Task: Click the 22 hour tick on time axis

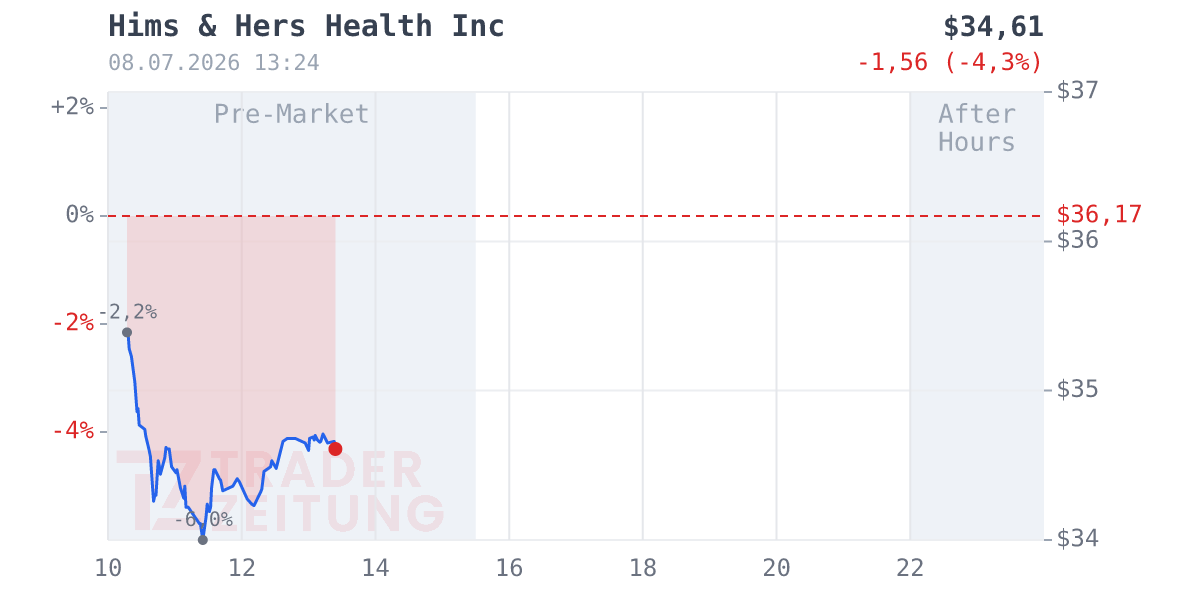Action: point(910,568)
